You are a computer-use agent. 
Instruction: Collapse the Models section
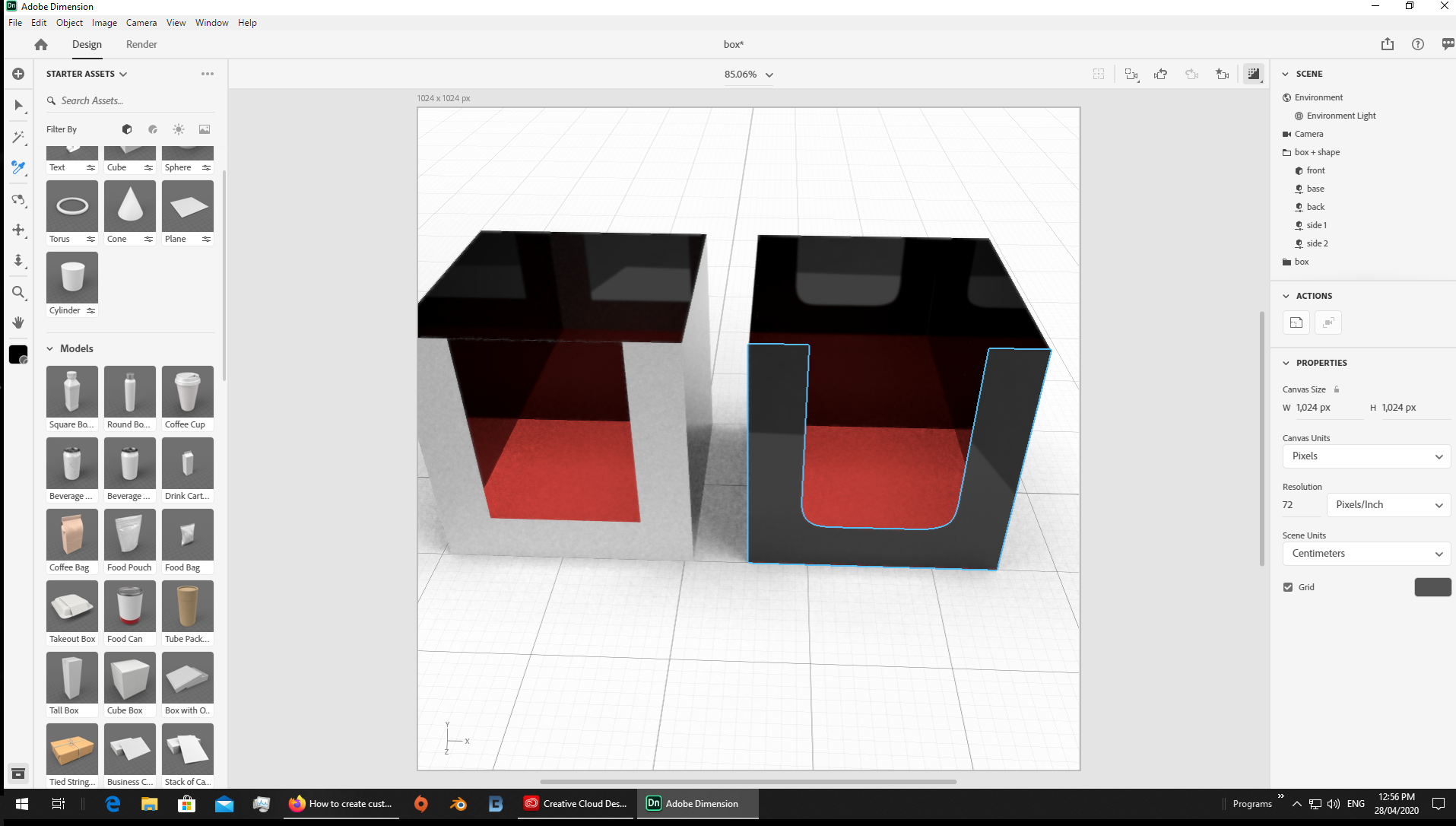50,348
